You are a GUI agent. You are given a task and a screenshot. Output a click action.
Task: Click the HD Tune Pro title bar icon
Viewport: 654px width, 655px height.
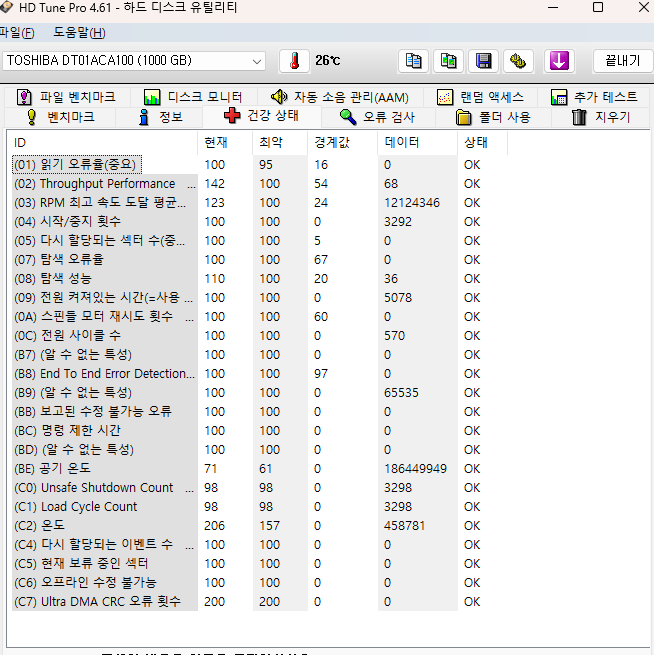click(x=6, y=7)
